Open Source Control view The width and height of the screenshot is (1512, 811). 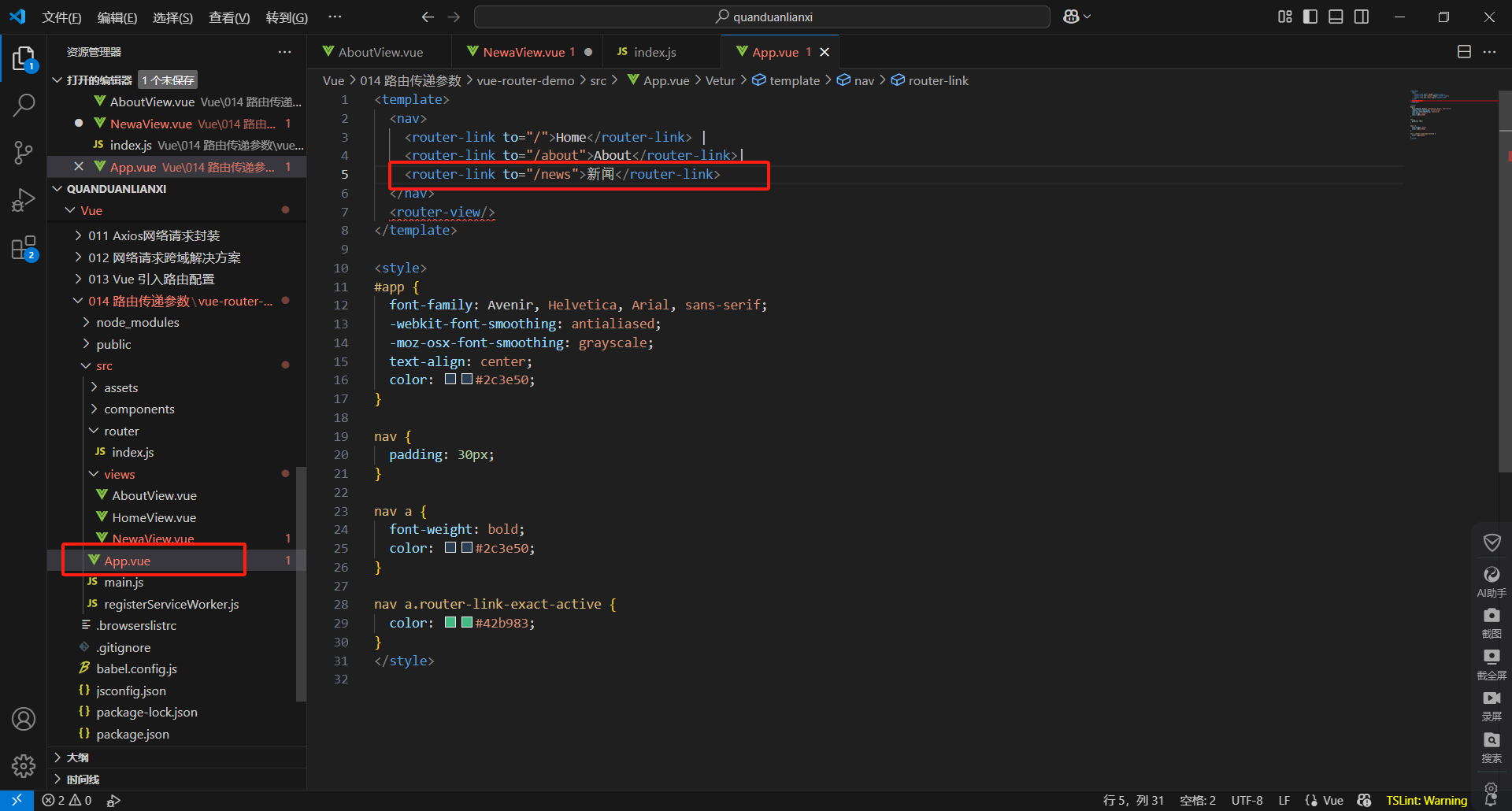(x=24, y=153)
